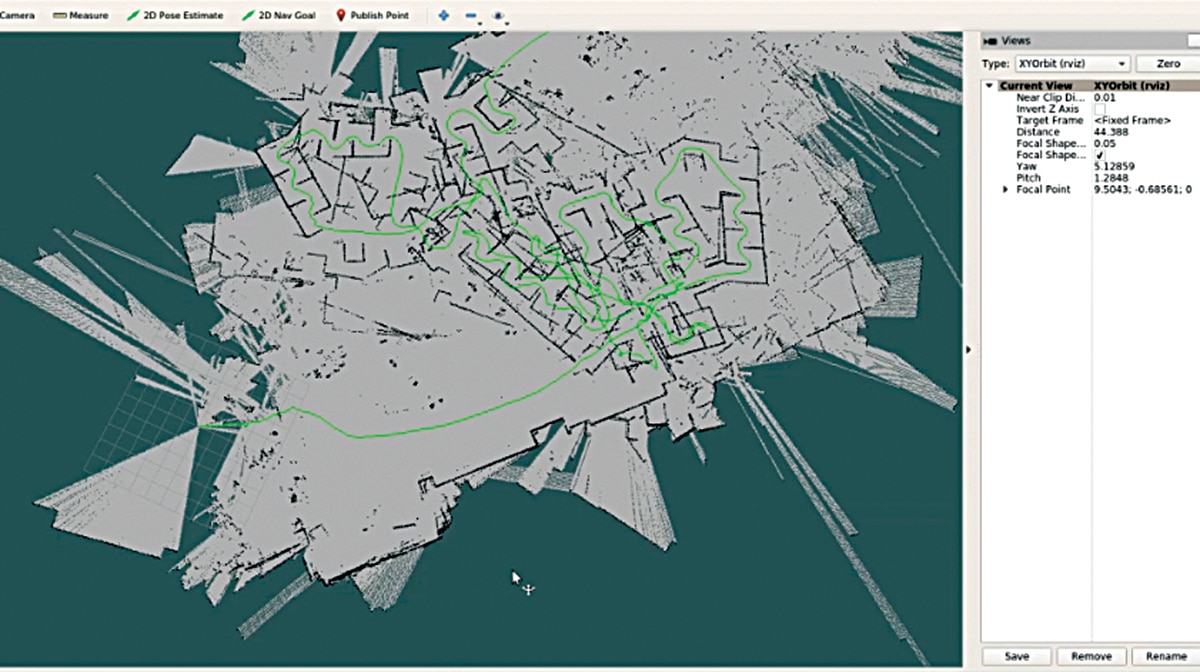Open the view Type dropdown
Image resolution: width=1200 pixels, height=672 pixels.
1123,62
